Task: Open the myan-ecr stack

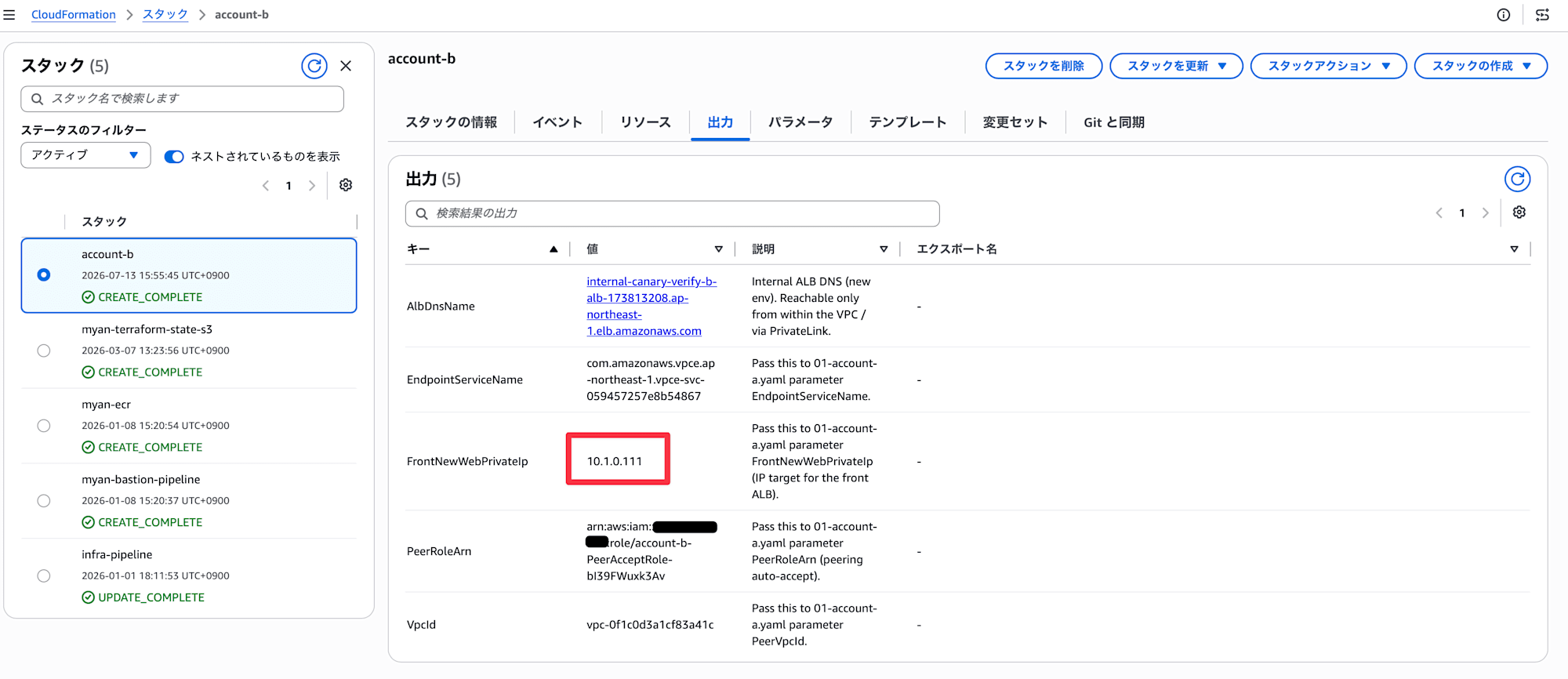Action: click(107, 405)
